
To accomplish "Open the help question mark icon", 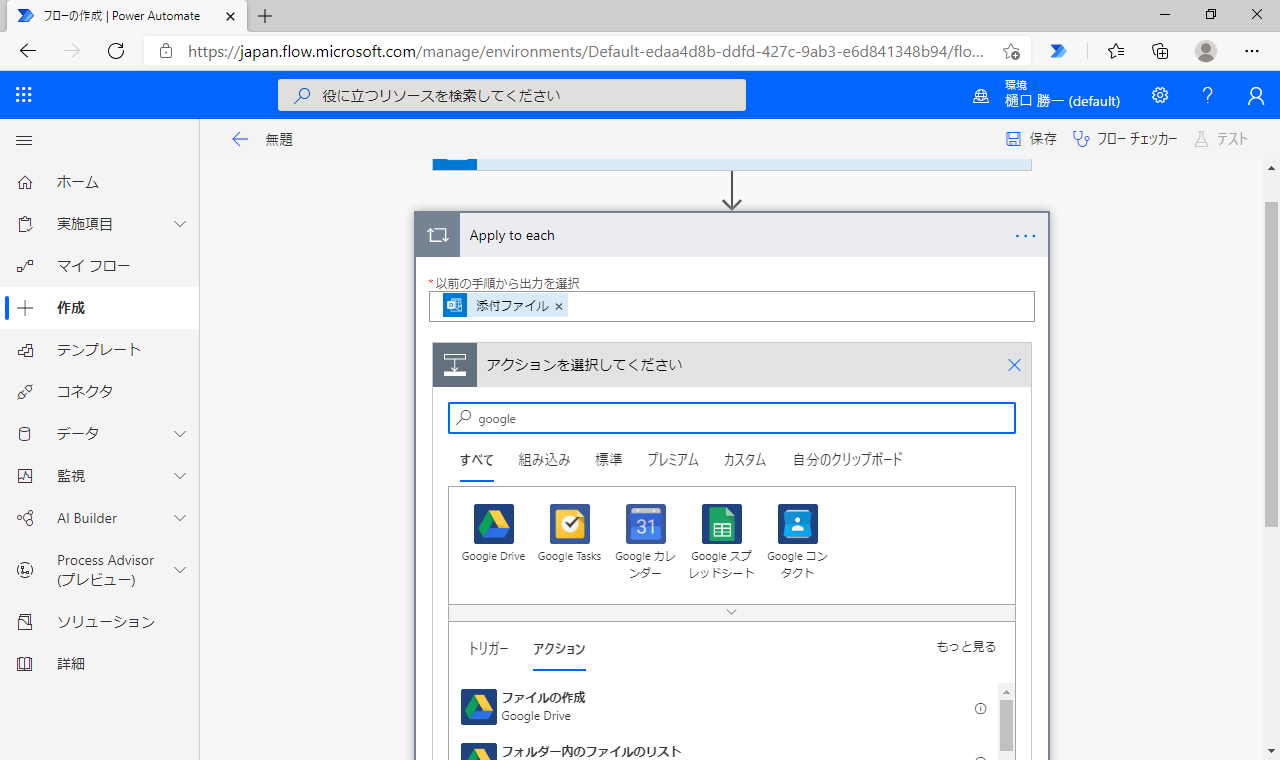I will [1208, 95].
